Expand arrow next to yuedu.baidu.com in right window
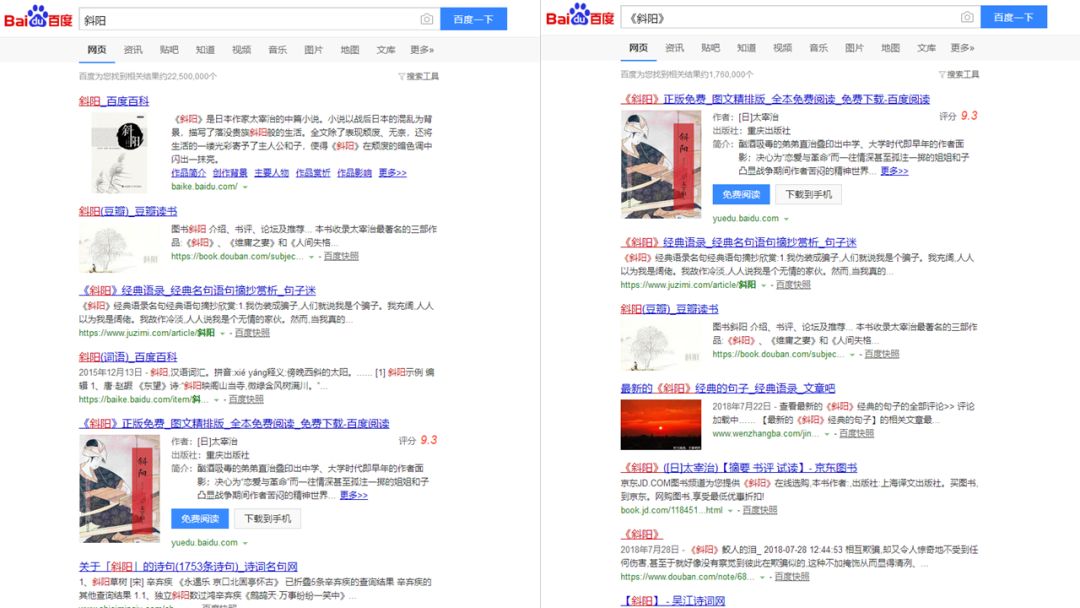 [x=787, y=219]
